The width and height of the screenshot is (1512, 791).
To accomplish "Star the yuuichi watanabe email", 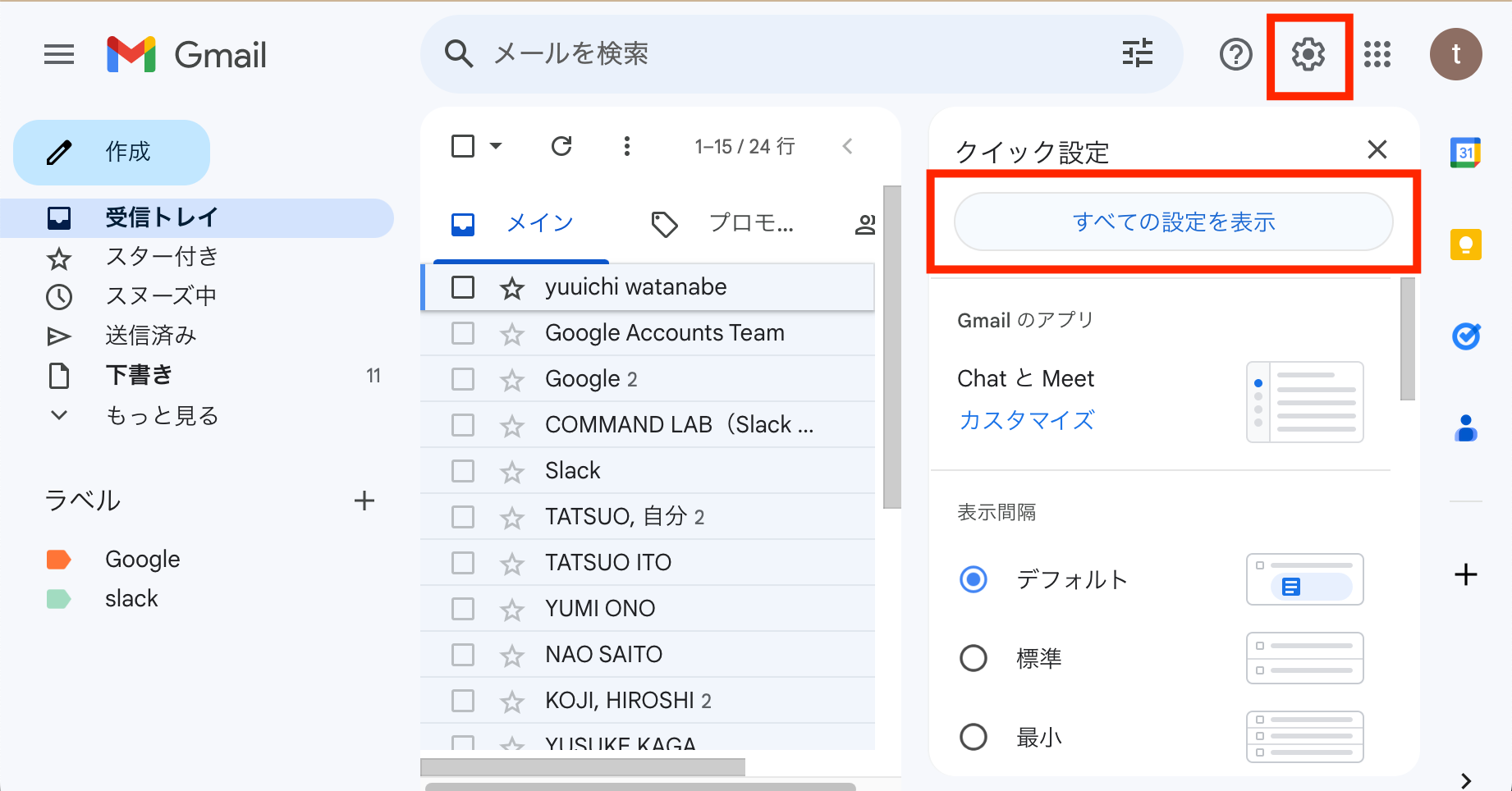I will point(512,288).
